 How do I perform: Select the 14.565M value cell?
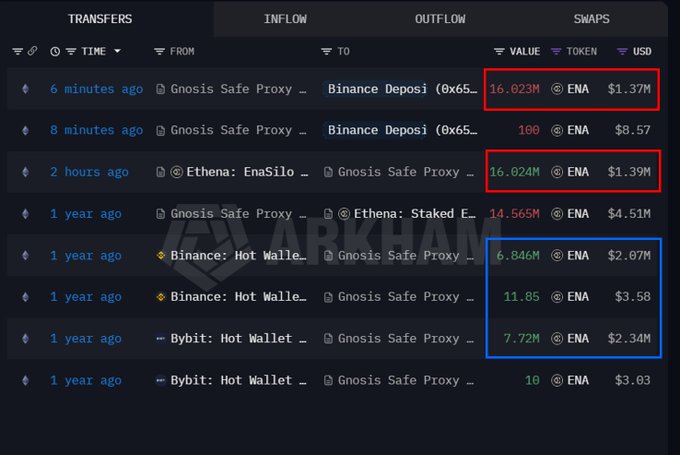pyautogui.click(x=514, y=213)
